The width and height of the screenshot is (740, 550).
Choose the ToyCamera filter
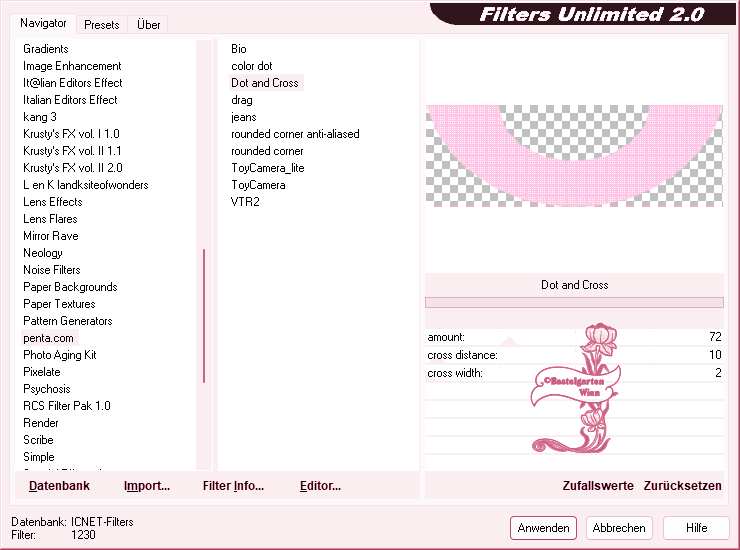[258, 185]
